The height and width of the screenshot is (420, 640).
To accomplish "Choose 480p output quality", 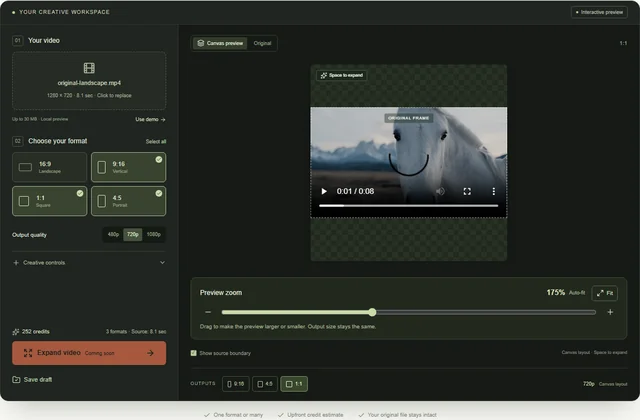I will pyautogui.click(x=113, y=234).
